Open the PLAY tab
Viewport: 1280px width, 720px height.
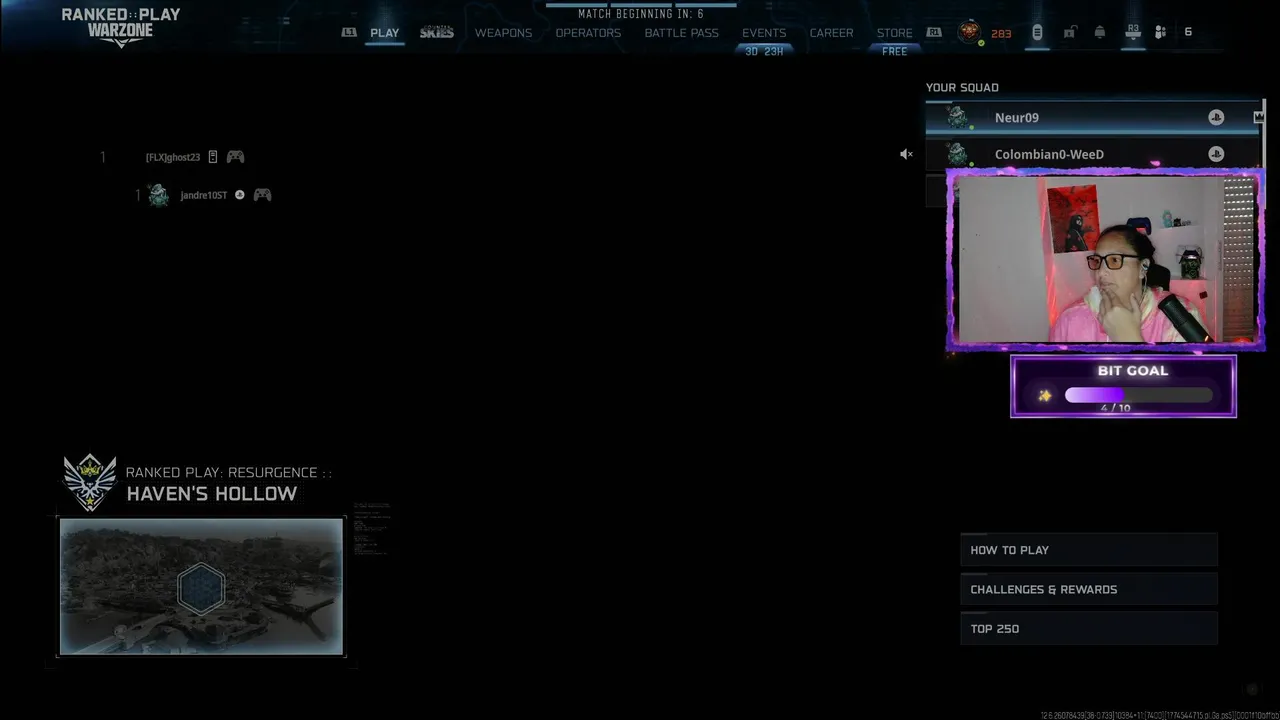point(384,33)
